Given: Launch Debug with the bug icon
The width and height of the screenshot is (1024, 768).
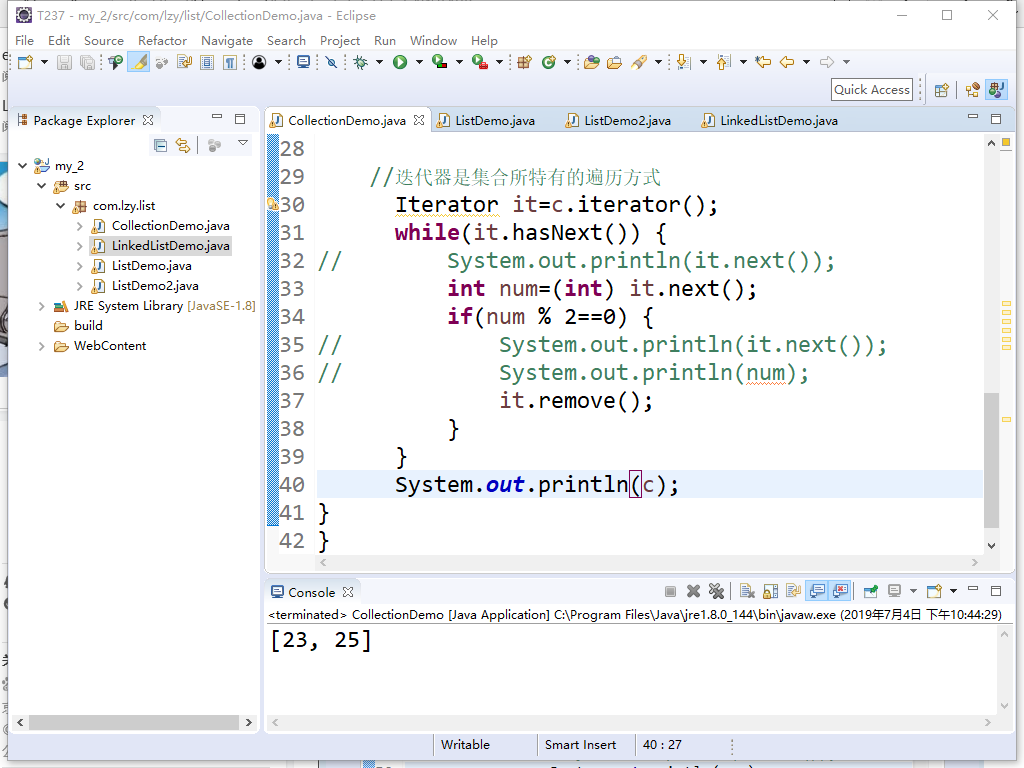Looking at the screenshot, I should pos(360,62).
